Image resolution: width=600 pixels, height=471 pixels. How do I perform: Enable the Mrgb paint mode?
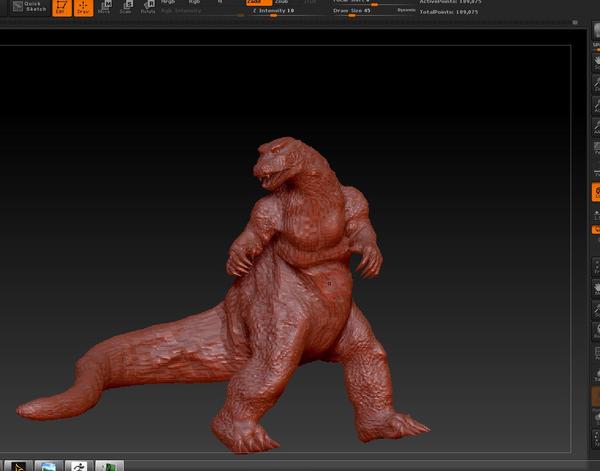pyautogui.click(x=168, y=2)
